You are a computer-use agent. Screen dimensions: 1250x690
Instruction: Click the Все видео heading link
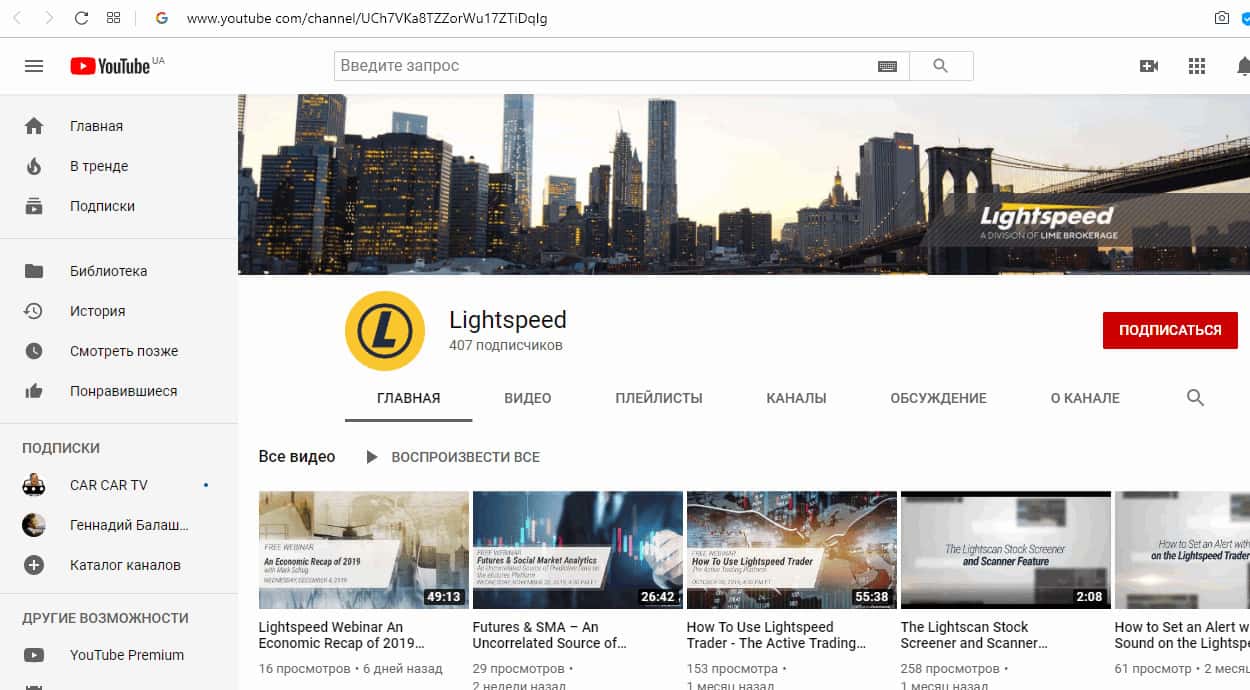pos(297,457)
